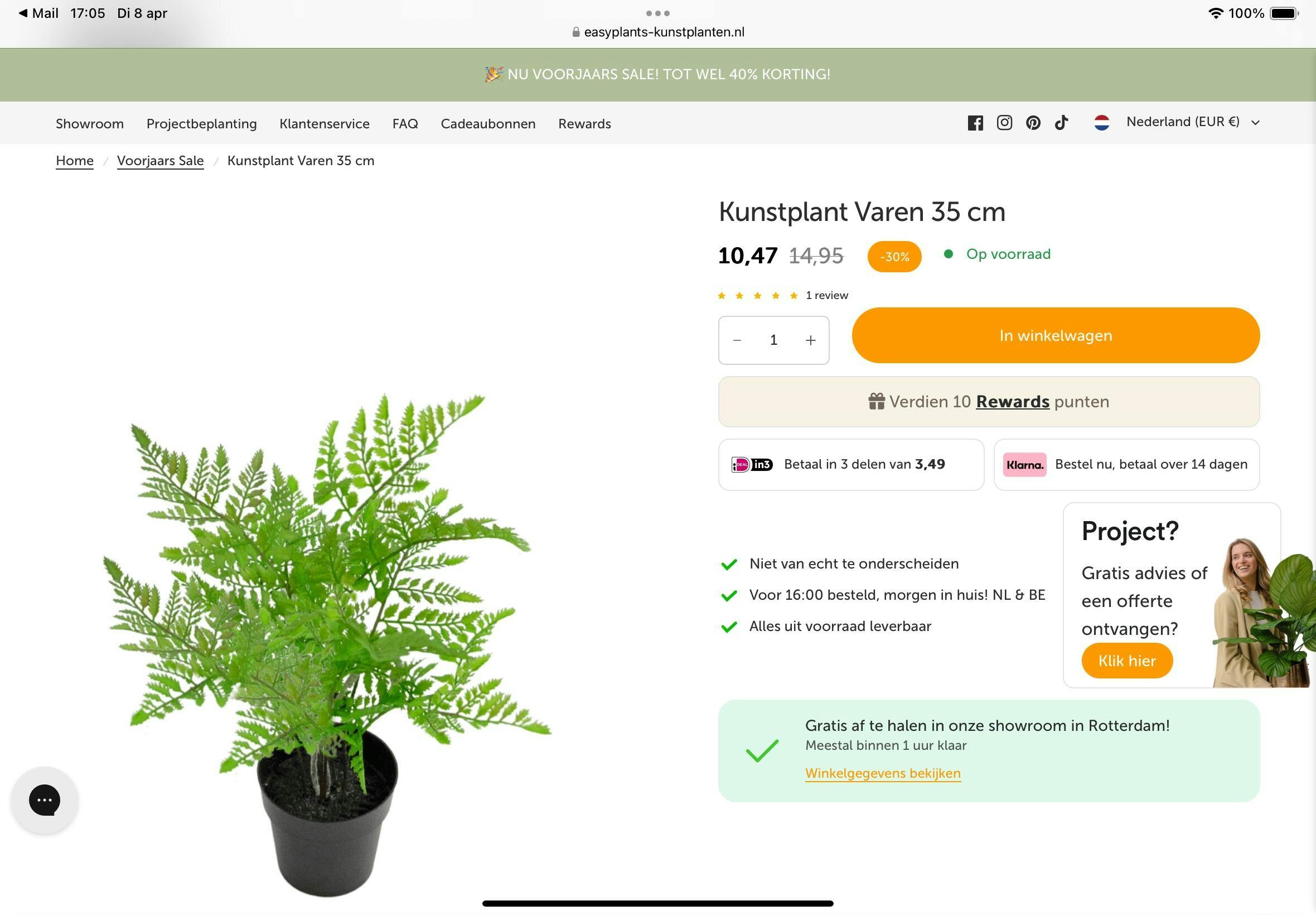Viewport: 1316px width, 915px height.
Task: Expand the Nederland (EUR €) country selector
Action: 1192,122
